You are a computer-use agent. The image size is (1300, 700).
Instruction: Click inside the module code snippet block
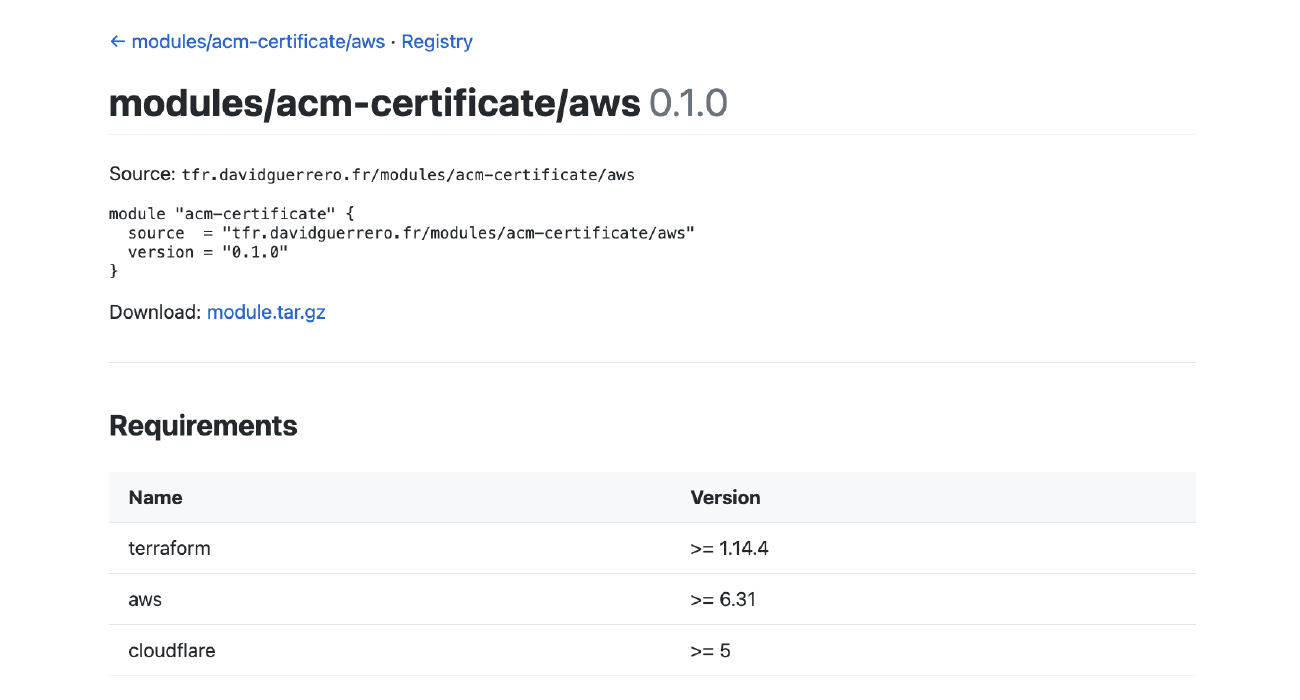(400, 241)
